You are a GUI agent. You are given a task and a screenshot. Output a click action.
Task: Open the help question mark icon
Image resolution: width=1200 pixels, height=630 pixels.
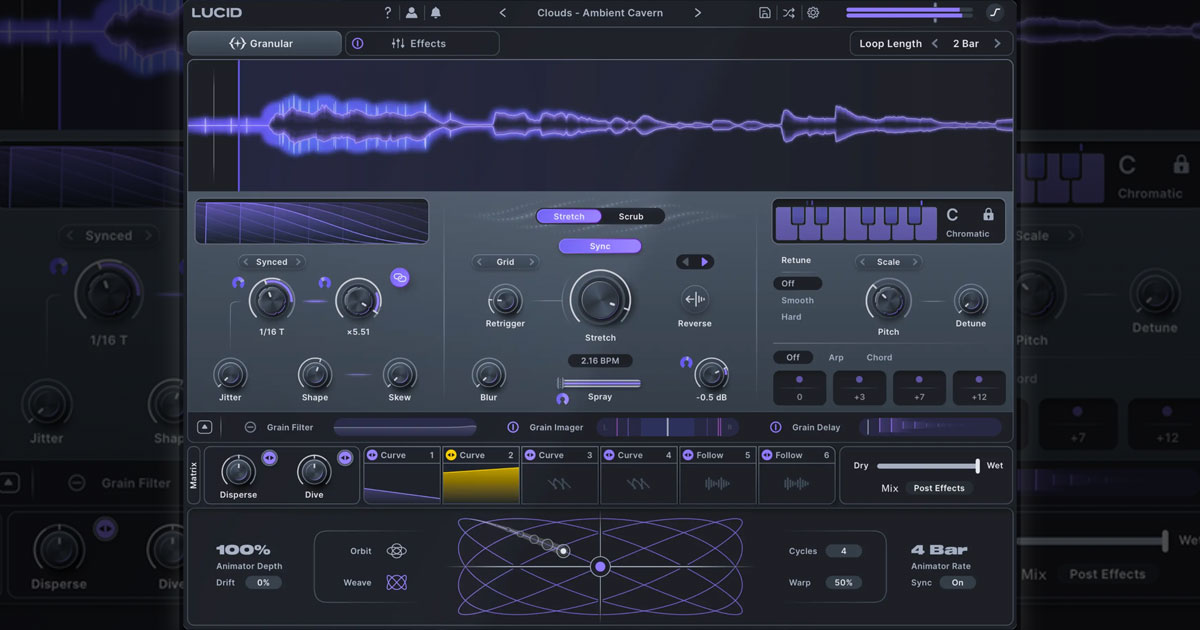pyautogui.click(x=388, y=13)
